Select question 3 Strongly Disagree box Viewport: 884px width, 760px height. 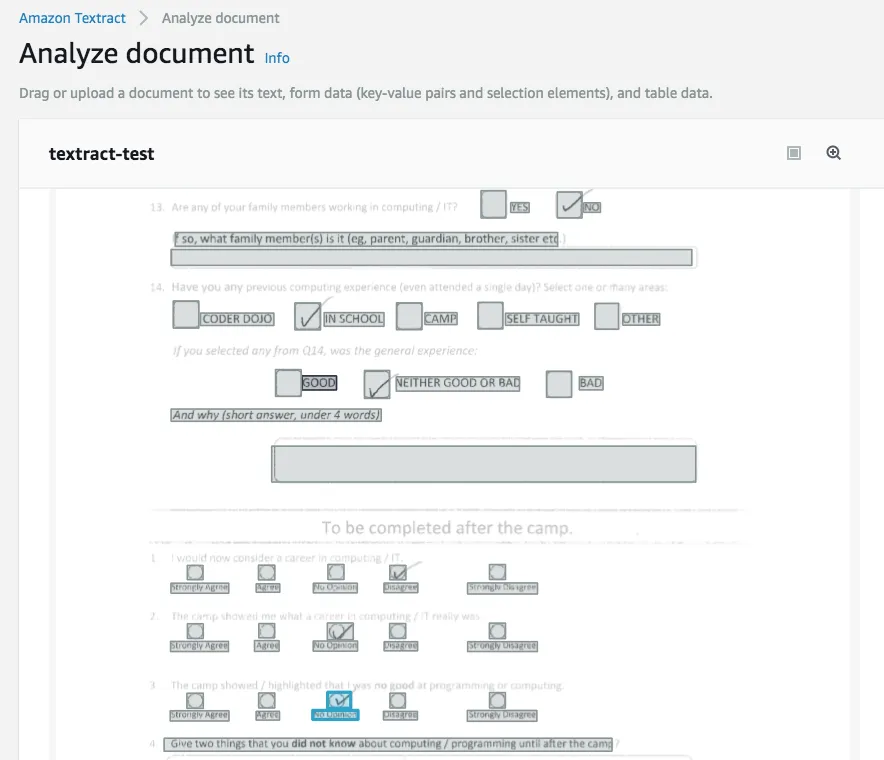[497, 700]
